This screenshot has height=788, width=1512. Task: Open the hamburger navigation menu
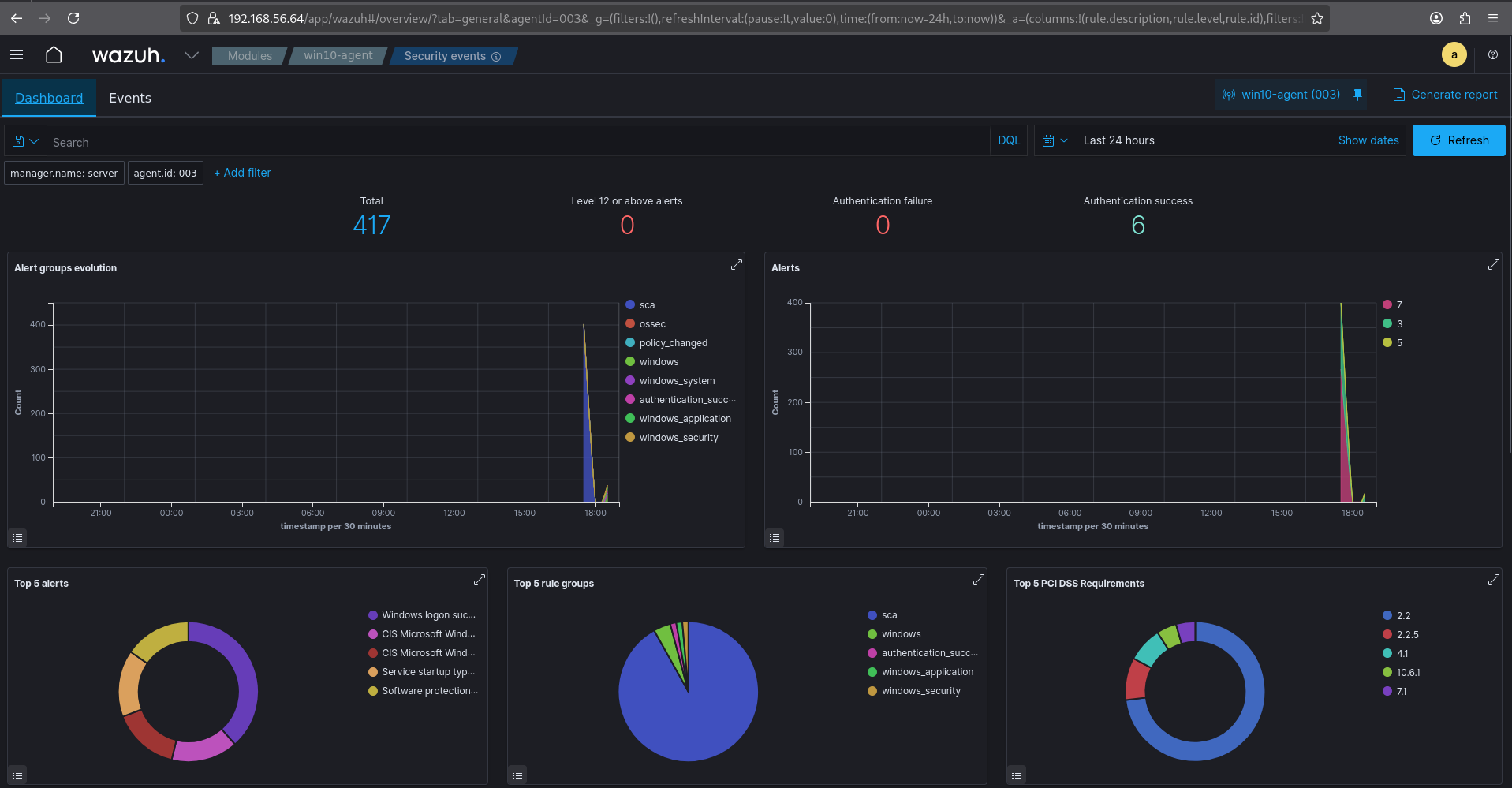point(17,55)
